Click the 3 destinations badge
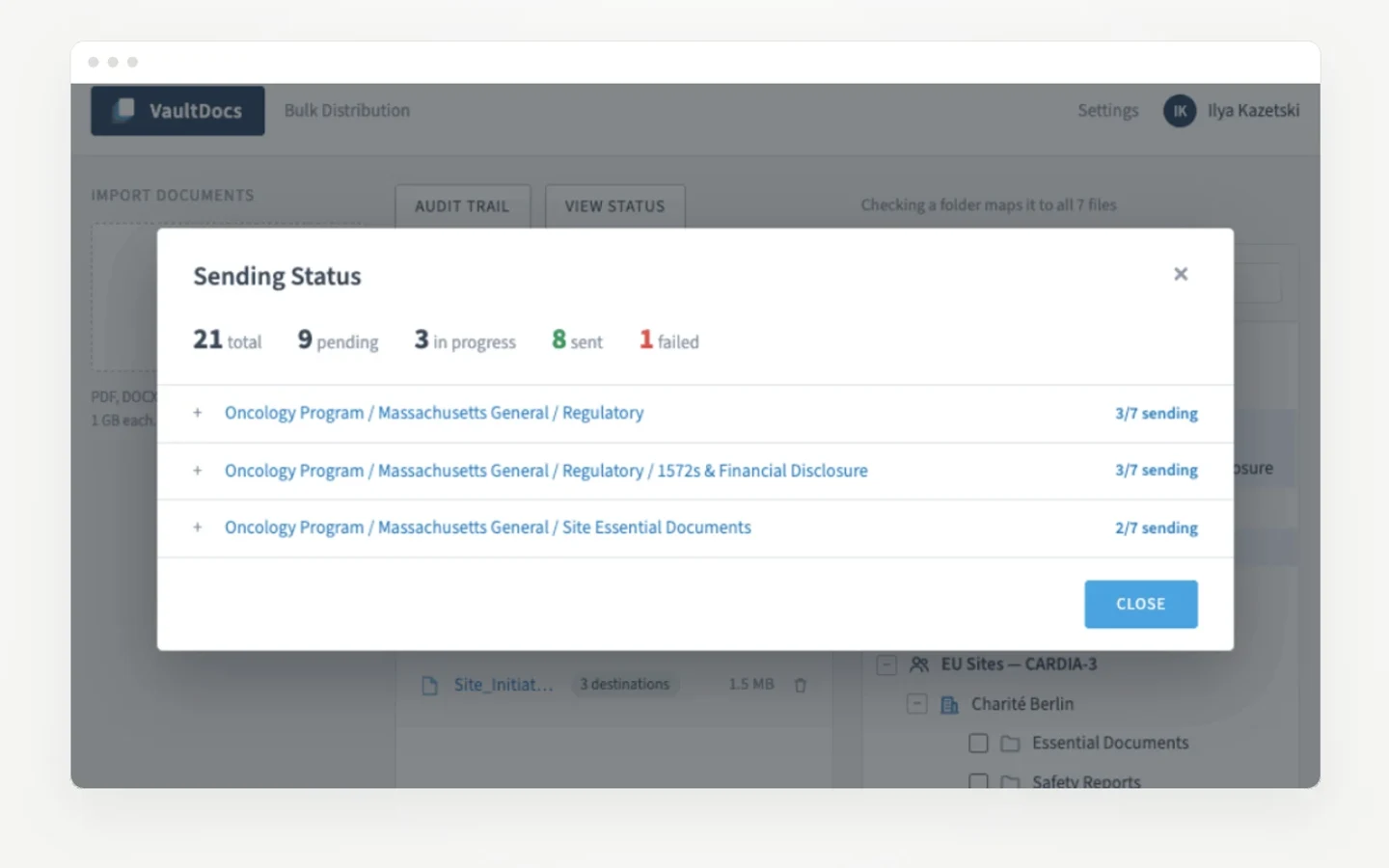 coord(625,685)
